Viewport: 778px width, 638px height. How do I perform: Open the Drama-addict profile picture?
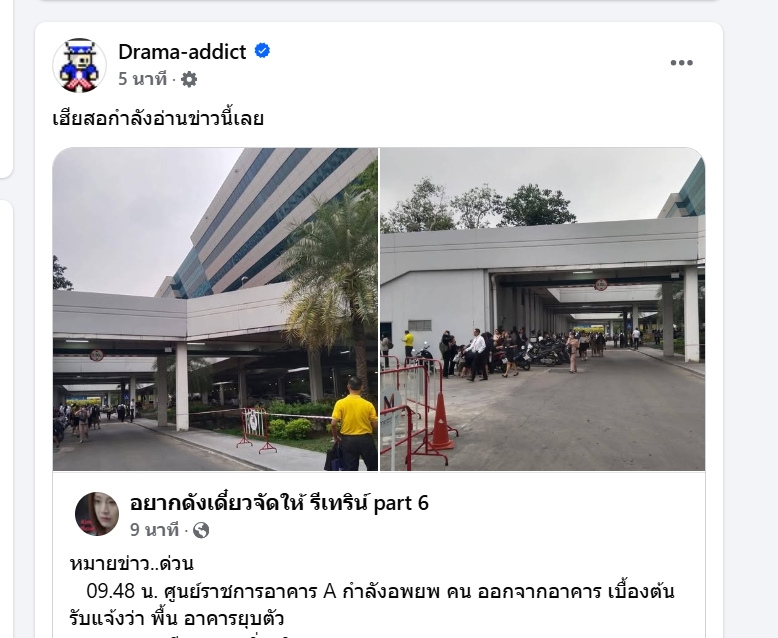tap(79, 65)
